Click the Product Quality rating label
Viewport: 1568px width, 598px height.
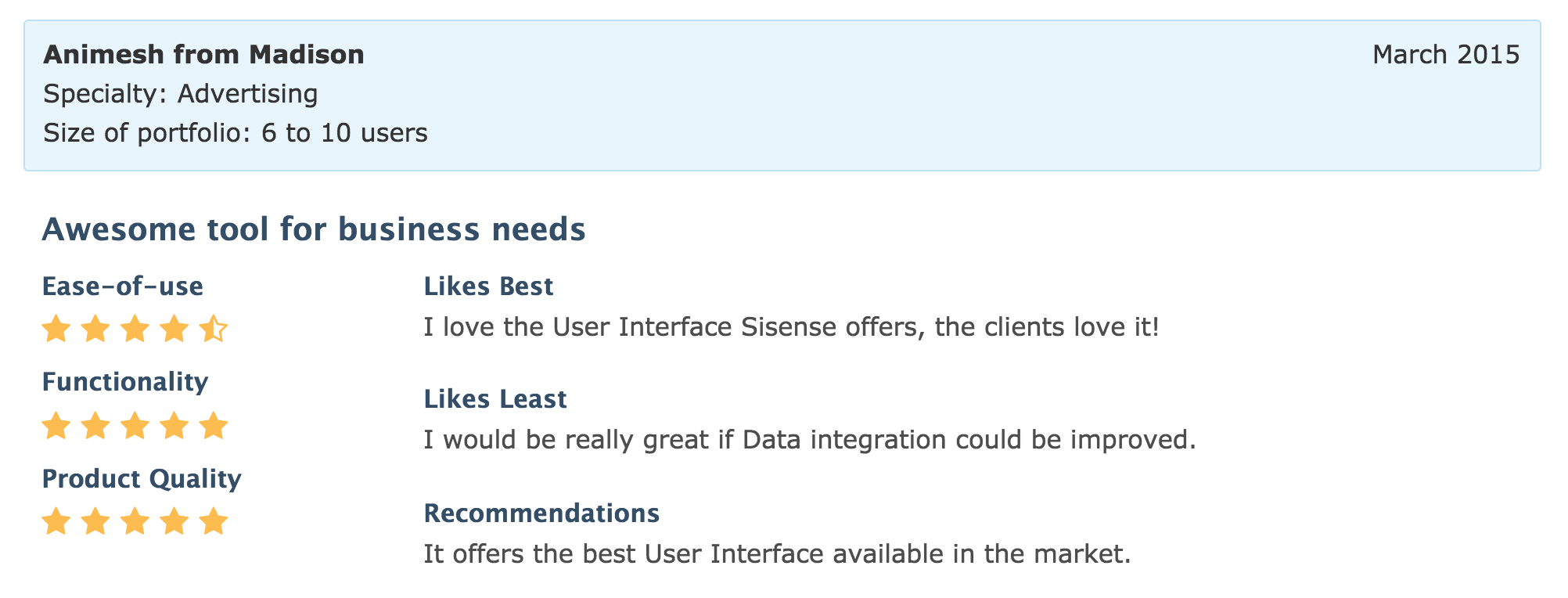tap(141, 478)
